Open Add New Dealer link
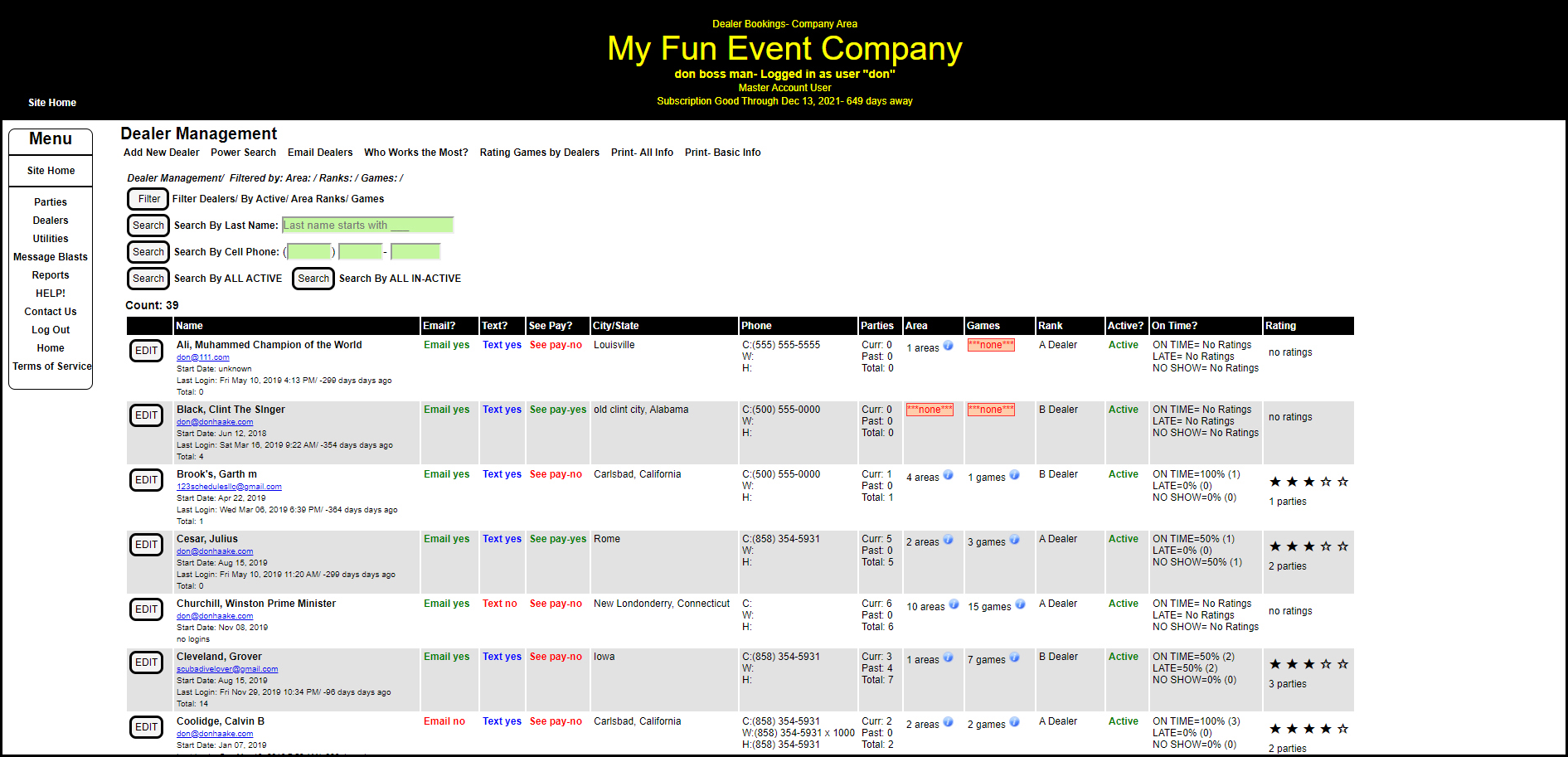This screenshot has width=1568, height=757. 162,153
